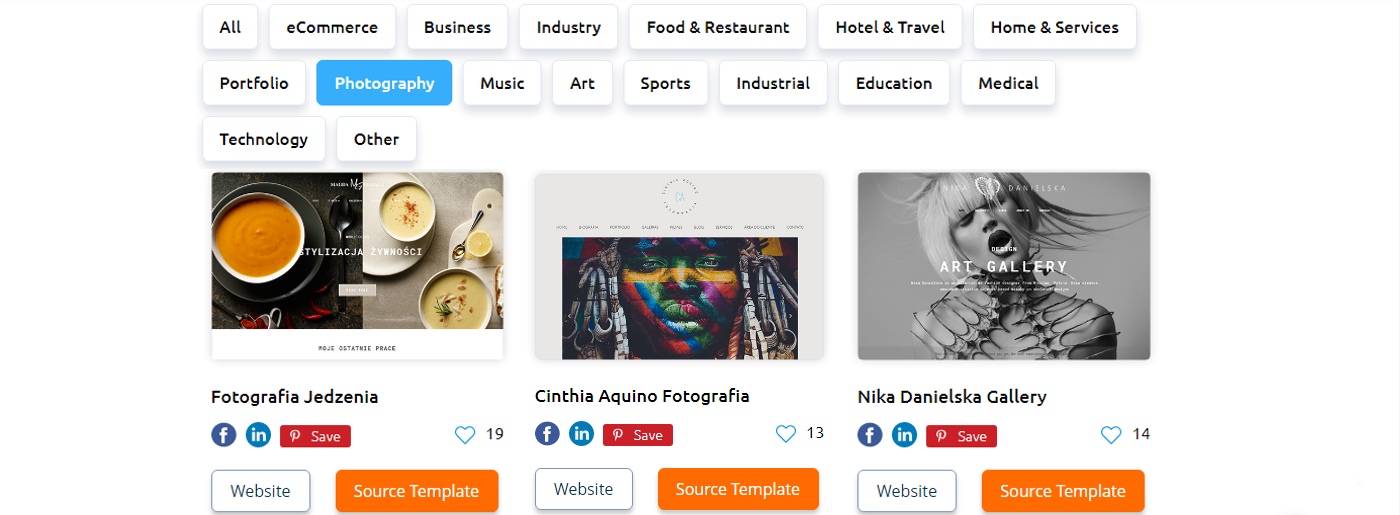
Task: Choose the Technology category filter
Action: (264, 139)
